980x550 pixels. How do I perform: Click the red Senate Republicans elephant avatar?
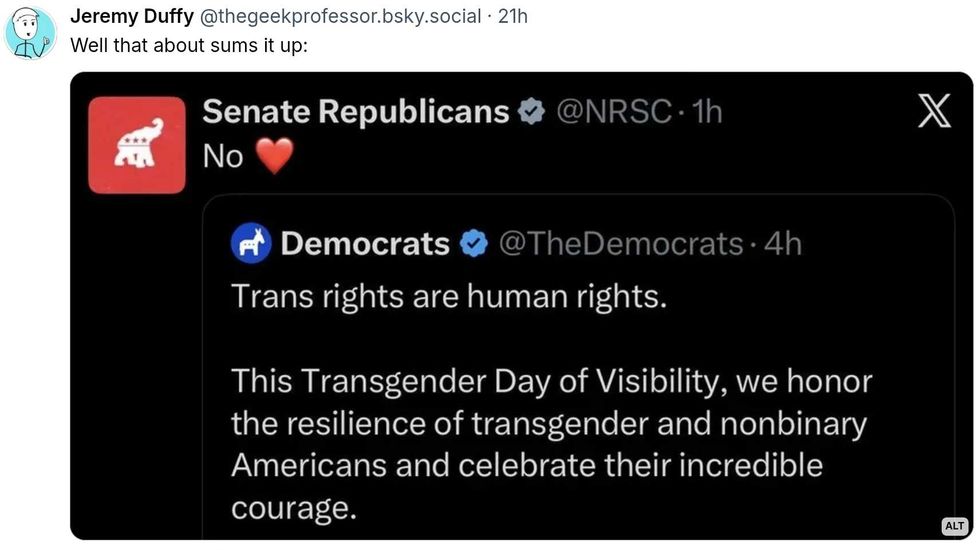click(x=137, y=145)
